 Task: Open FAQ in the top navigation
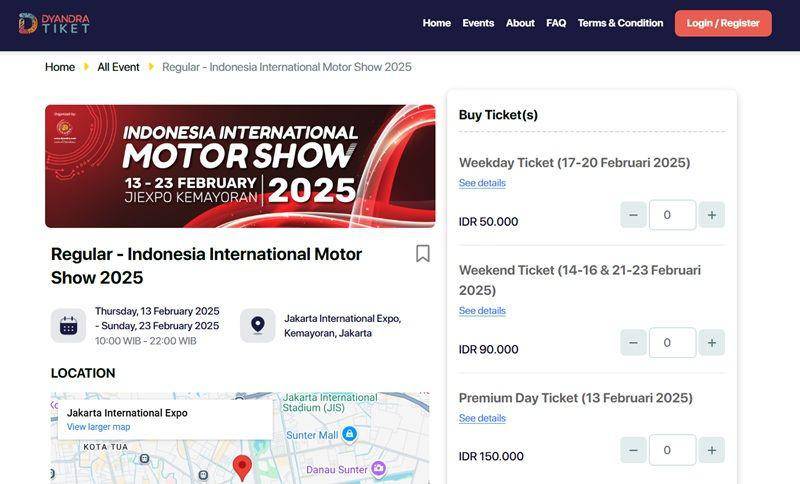[x=556, y=23]
